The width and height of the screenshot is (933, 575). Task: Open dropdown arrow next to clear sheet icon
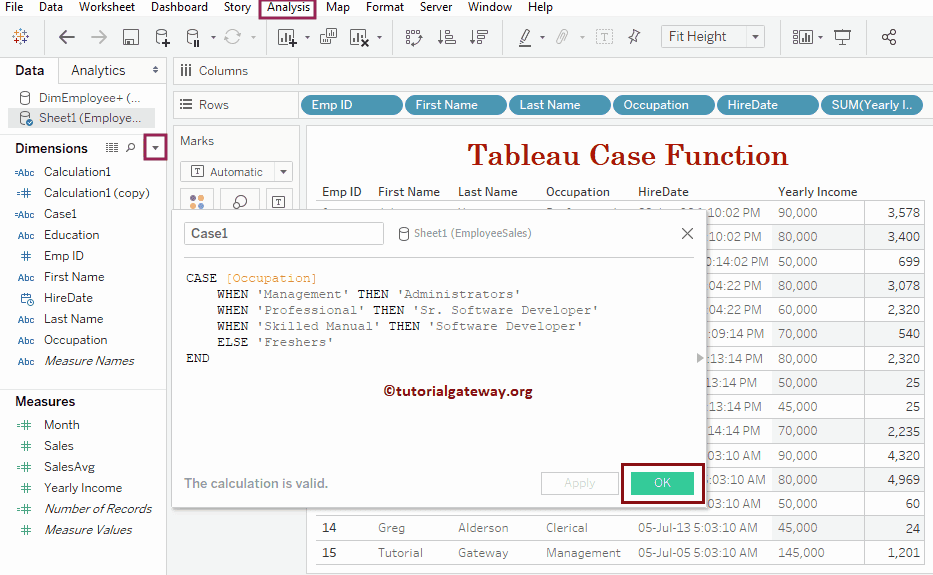[x=379, y=38]
